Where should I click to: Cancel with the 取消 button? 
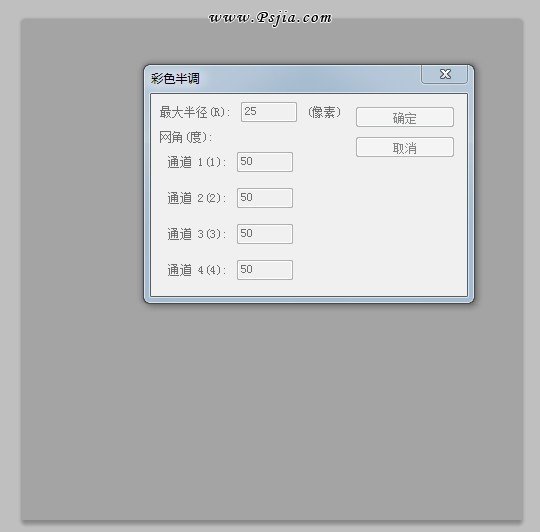405,147
